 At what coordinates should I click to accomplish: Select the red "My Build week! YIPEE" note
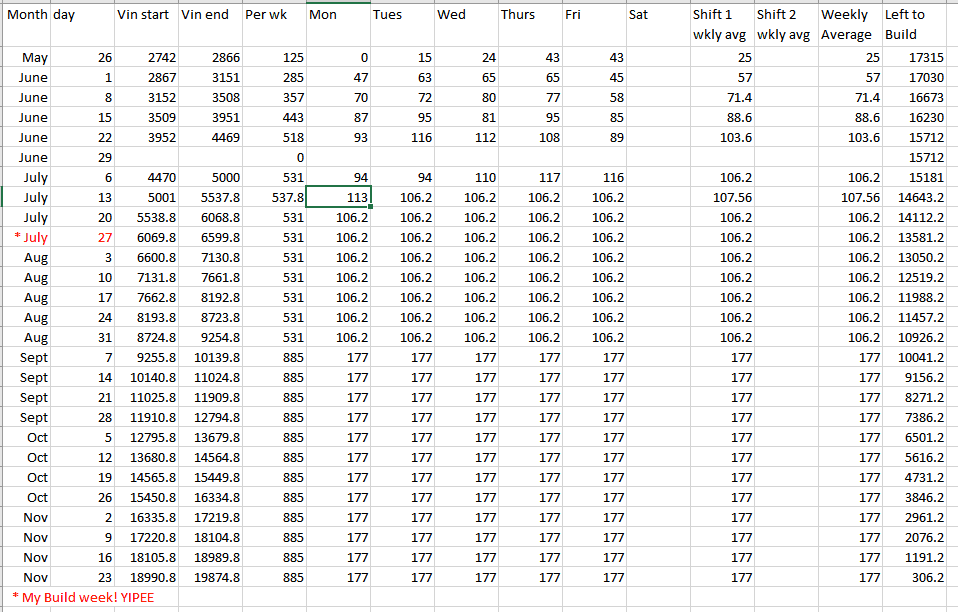pyautogui.click(x=83, y=597)
